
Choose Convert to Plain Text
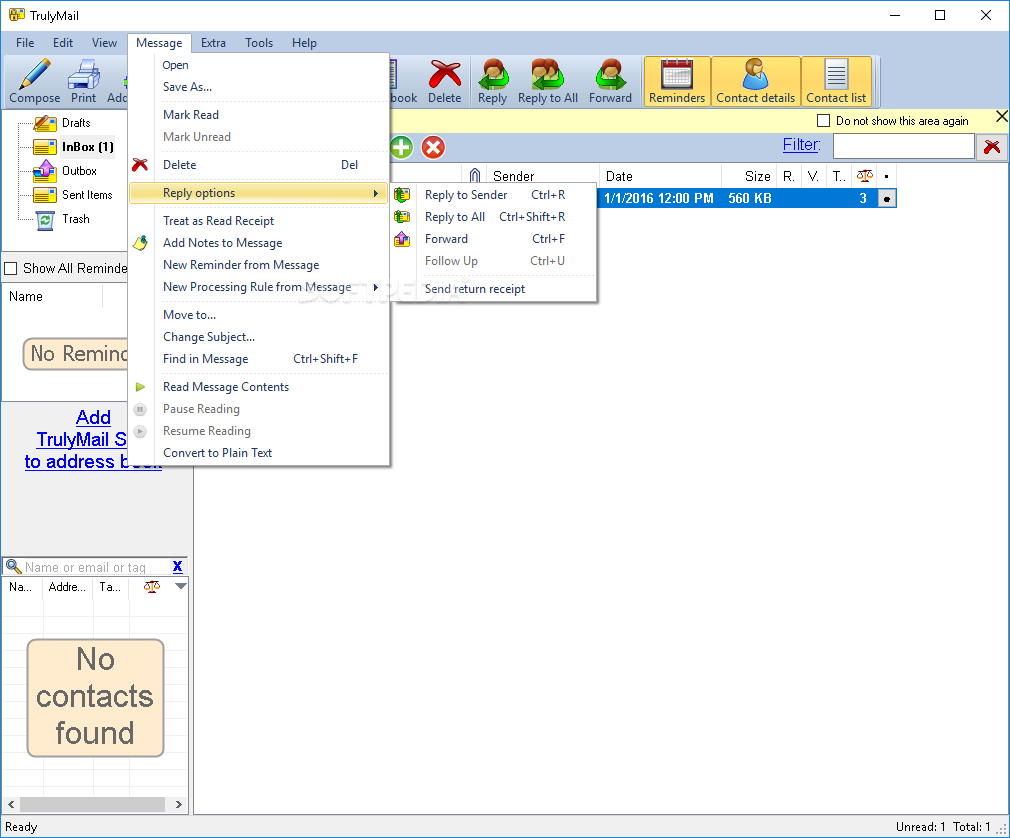tap(259, 453)
